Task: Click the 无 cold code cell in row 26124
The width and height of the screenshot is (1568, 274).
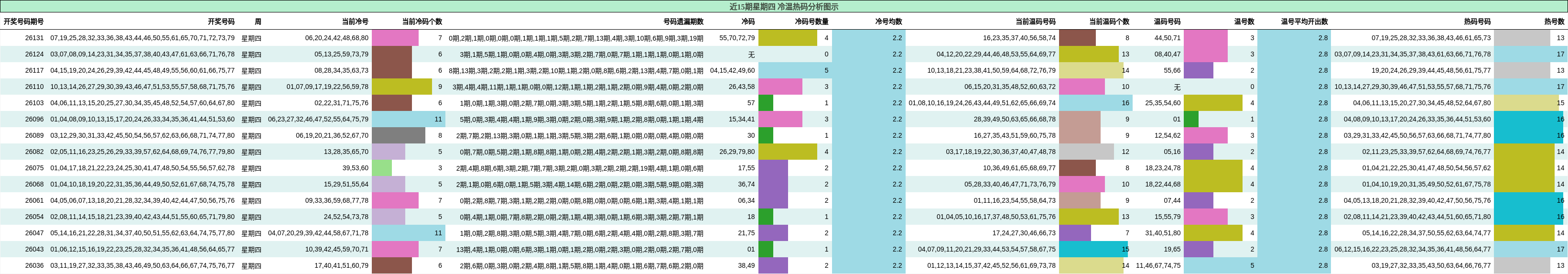Action: click(x=751, y=54)
